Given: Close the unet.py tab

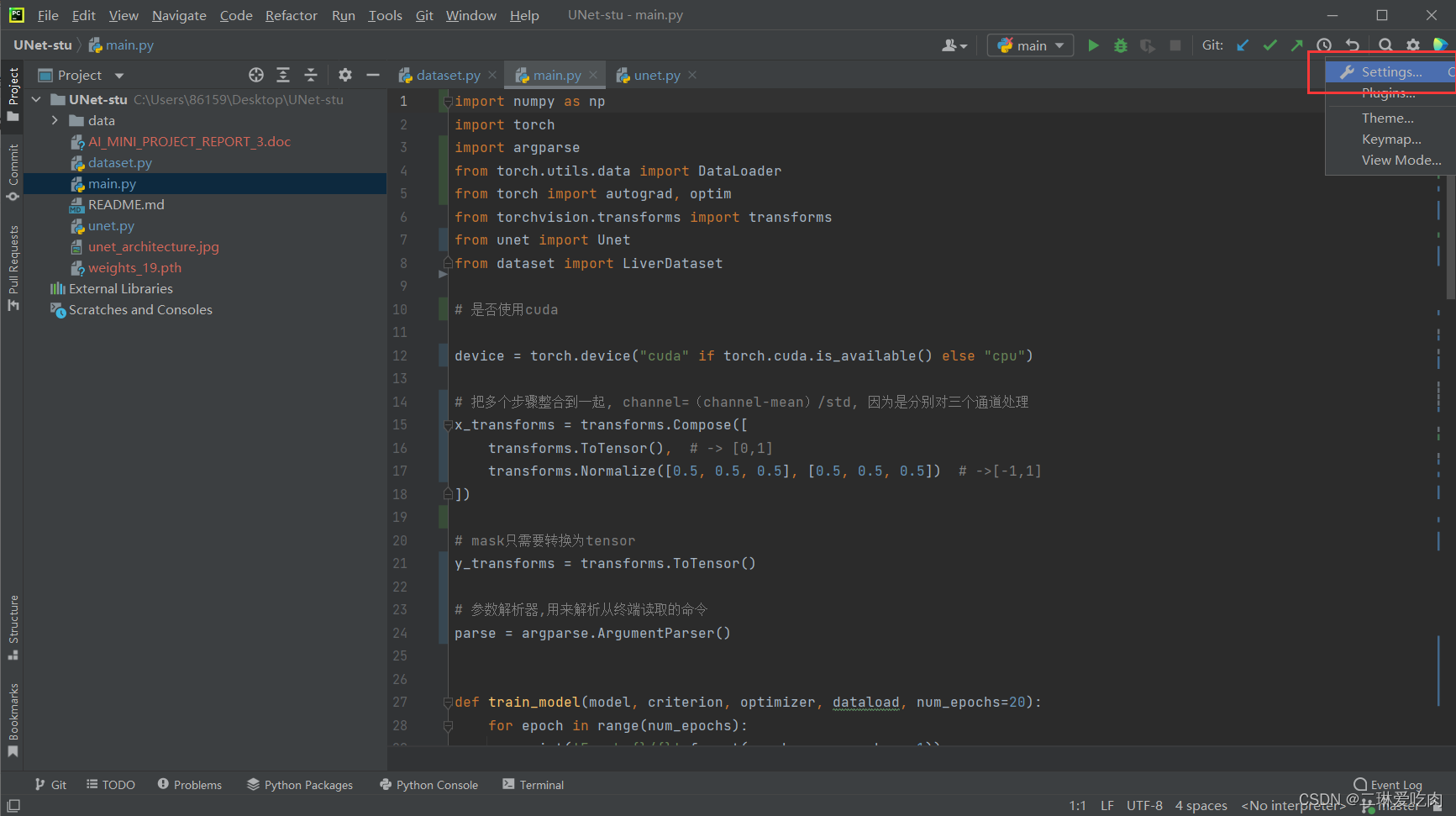Looking at the screenshot, I should [692, 75].
